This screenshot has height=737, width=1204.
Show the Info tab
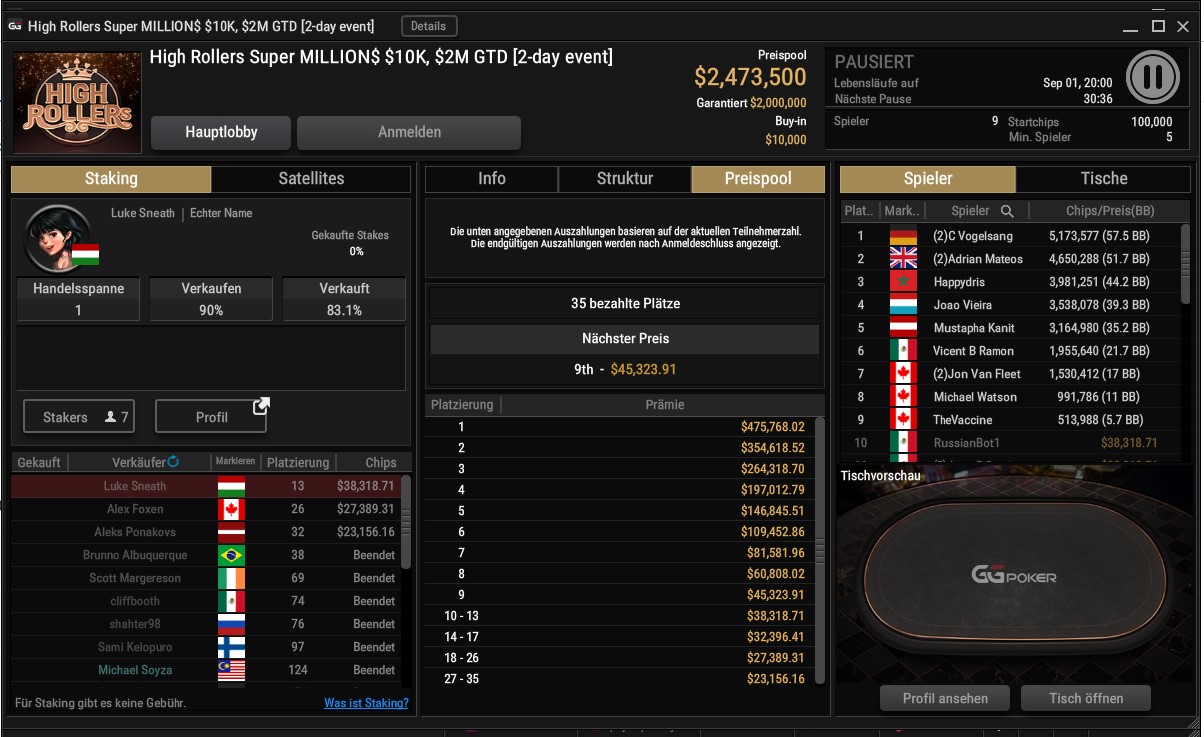[x=492, y=179]
